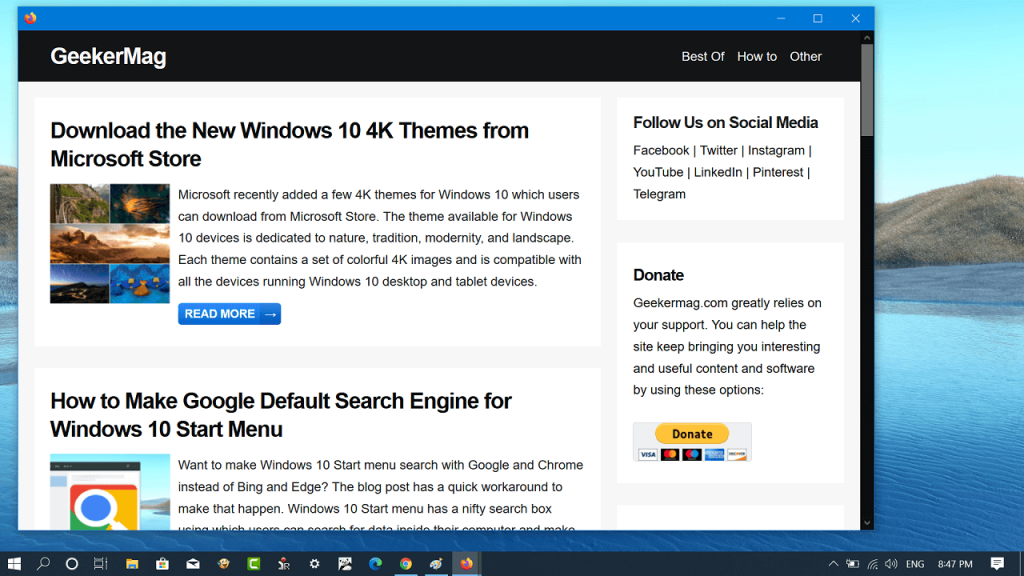Switch to Firefox taskbar icon
The image size is (1024, 576).
point(466,564)
